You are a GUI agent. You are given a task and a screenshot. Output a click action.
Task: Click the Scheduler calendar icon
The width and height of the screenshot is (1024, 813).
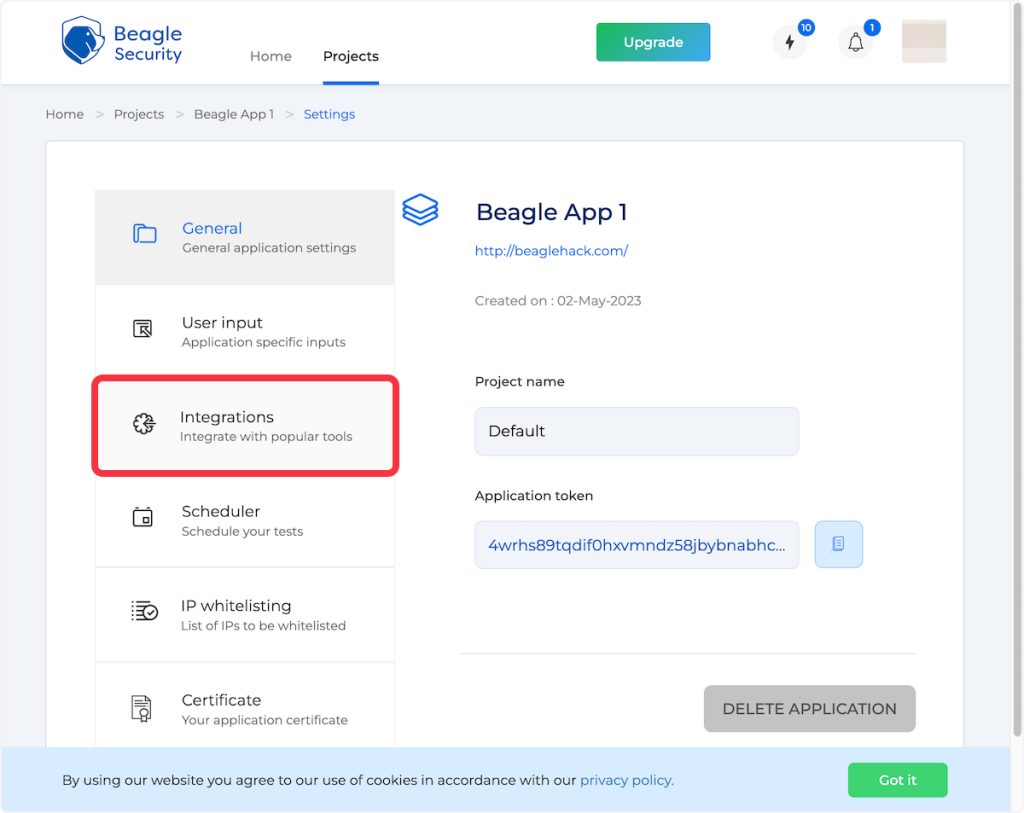(143, 518)
